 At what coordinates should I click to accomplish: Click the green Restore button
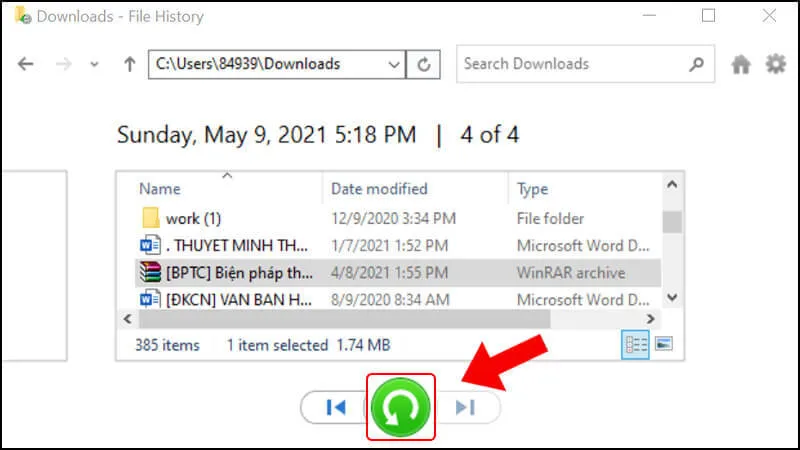(401, 407)
